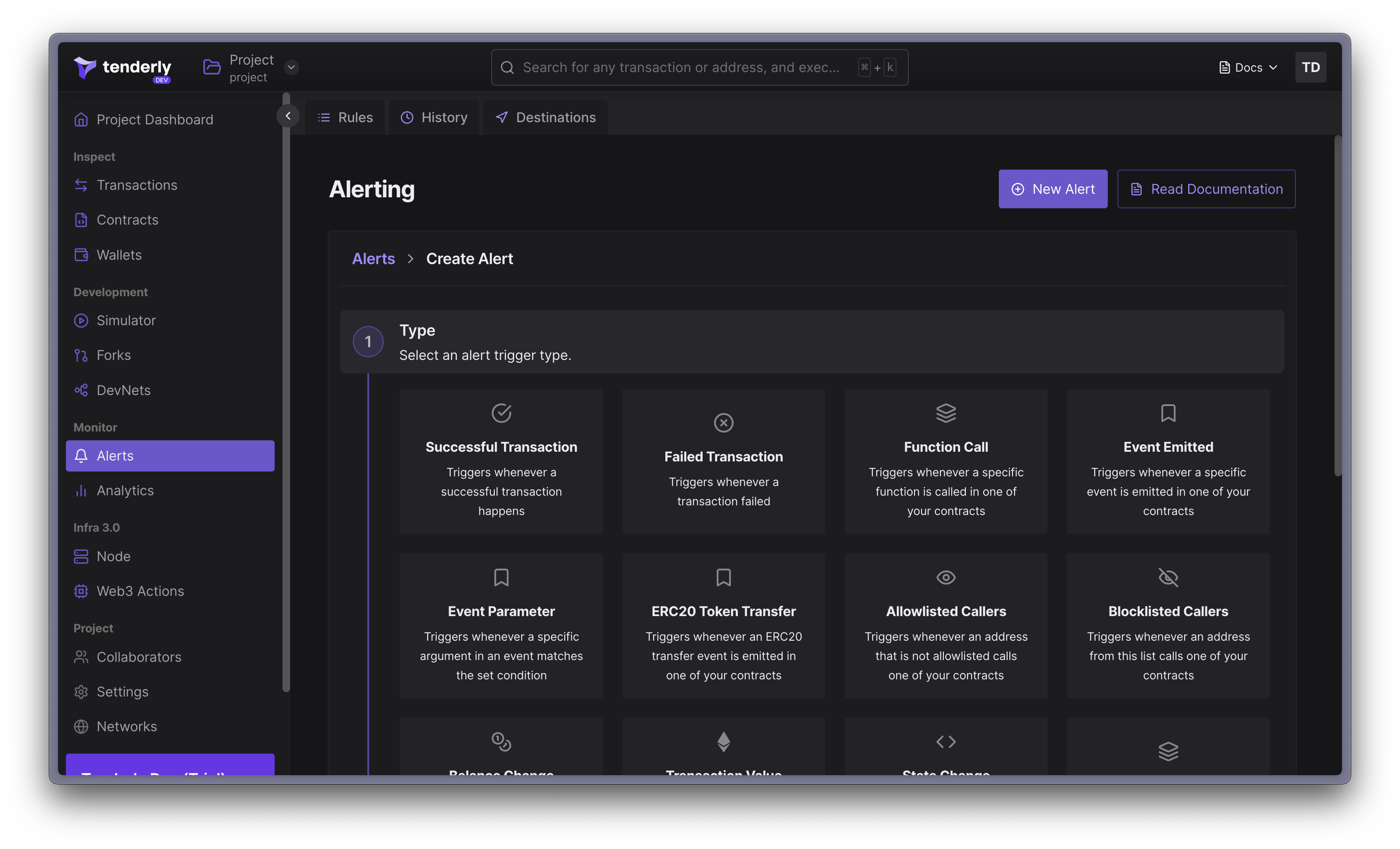Focus the transaction search field
1400x849 pixels.
(699, 68)
